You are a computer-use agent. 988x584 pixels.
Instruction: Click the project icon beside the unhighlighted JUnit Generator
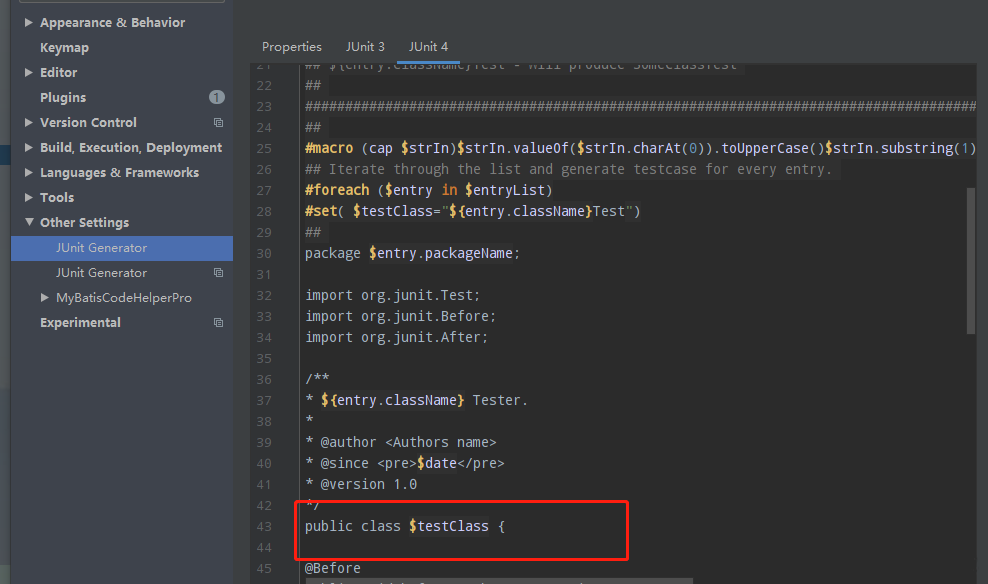coord(218,272)
